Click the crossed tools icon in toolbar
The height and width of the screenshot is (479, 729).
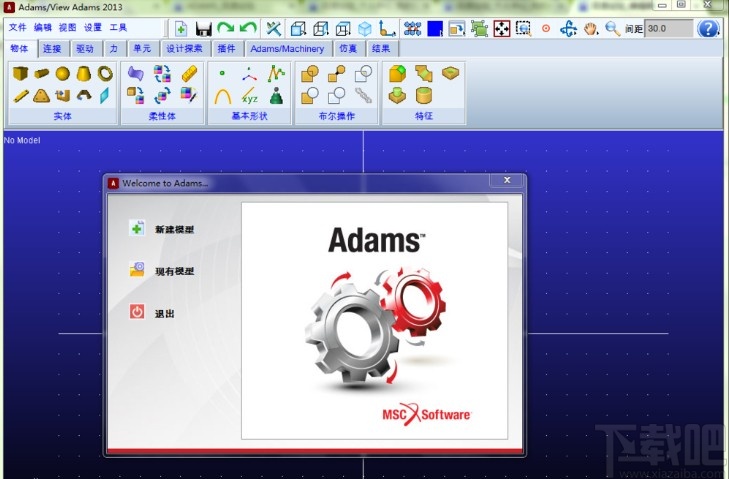273,29
